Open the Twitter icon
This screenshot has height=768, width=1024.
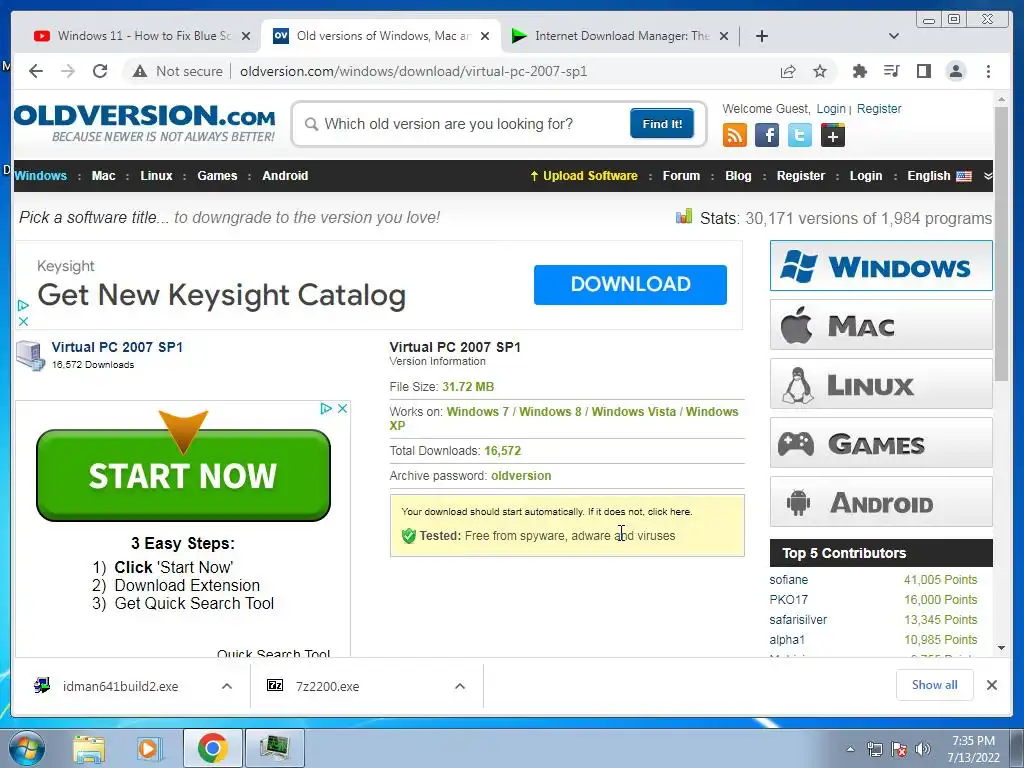click(x=799, y=135)
